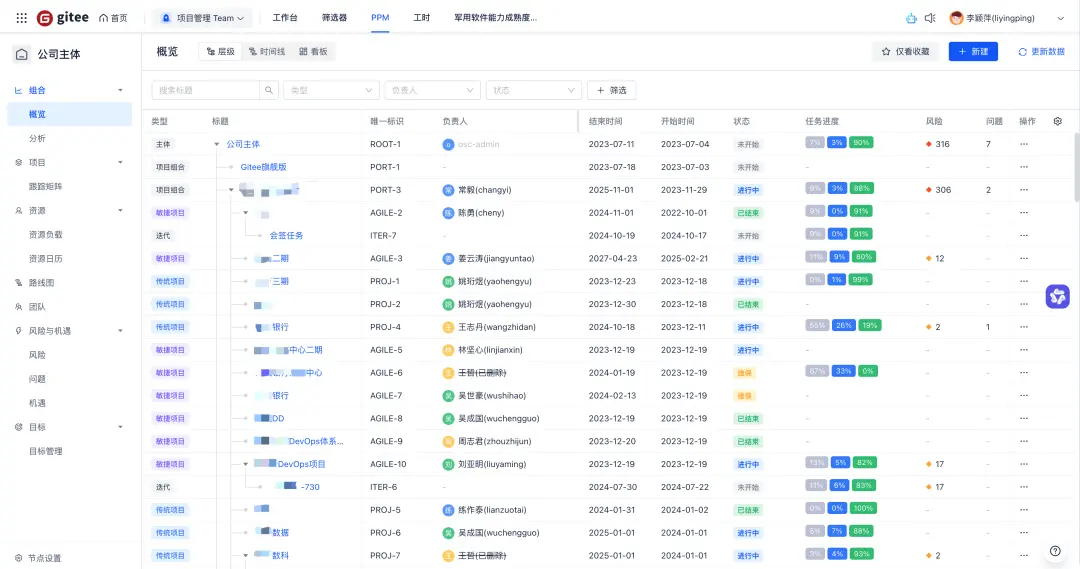Click the 90% green progress badge for ROOT-1

pyautogui.click(x=861, y=143)
